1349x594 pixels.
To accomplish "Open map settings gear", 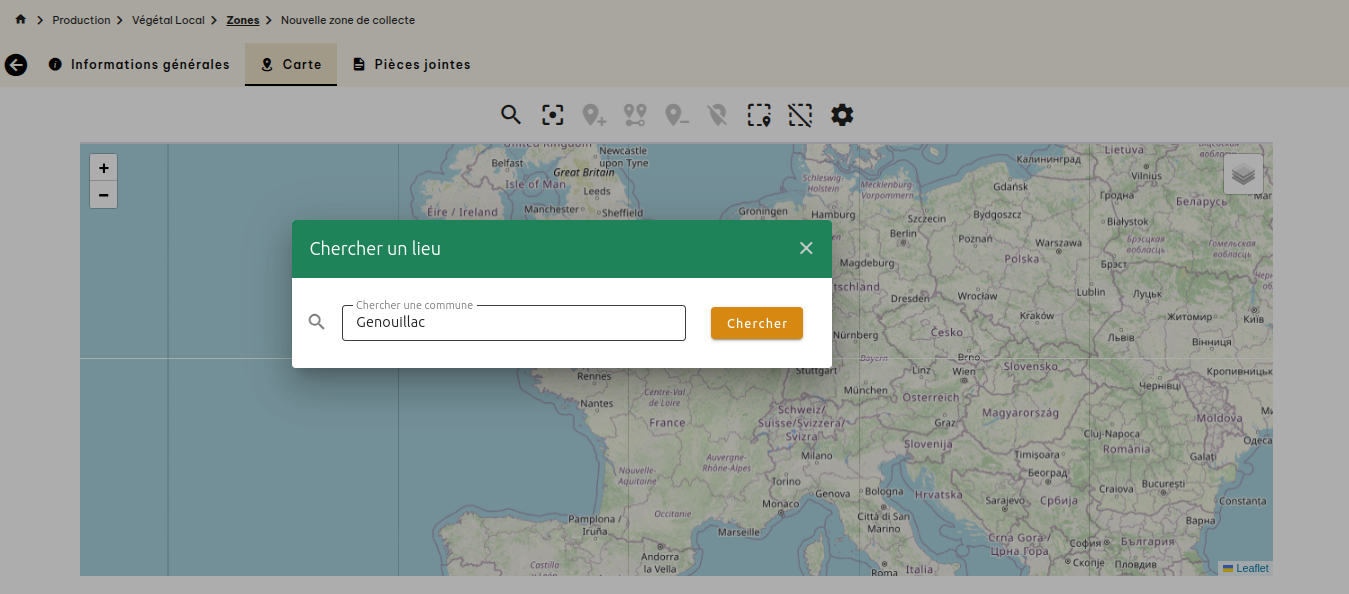I will point(842,115).
